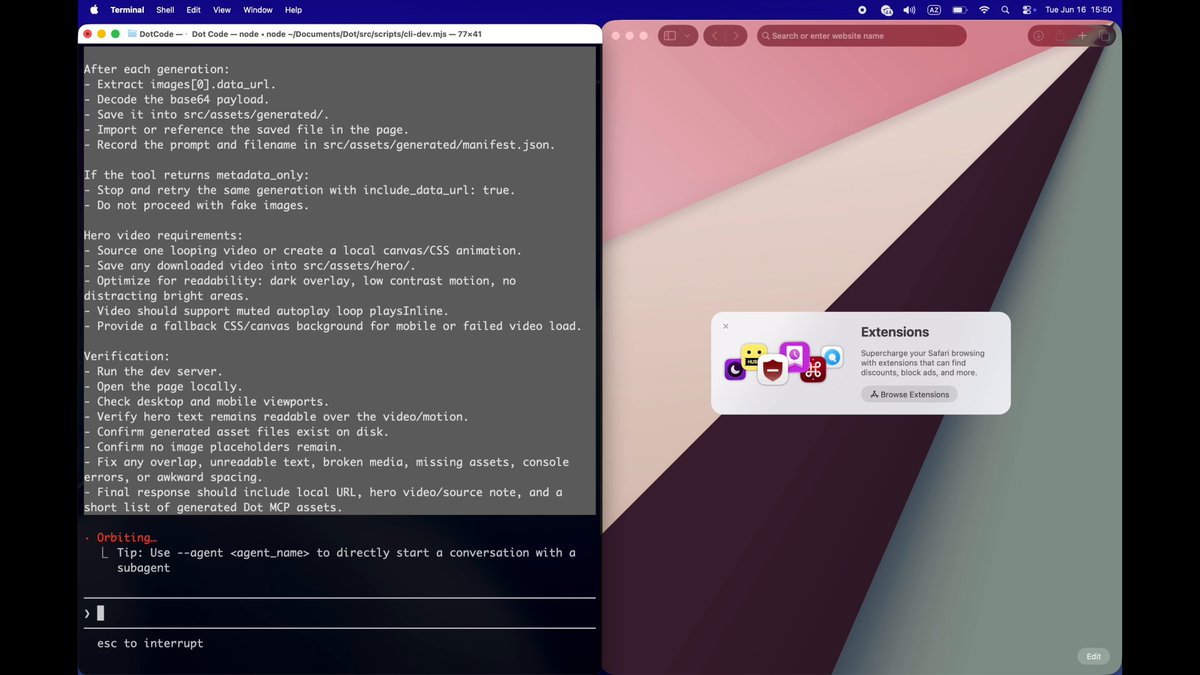The width and height of the screenshot is (1200, 675).
Task: Focus the Safari search or website name field
Action: tap(862, 36)
